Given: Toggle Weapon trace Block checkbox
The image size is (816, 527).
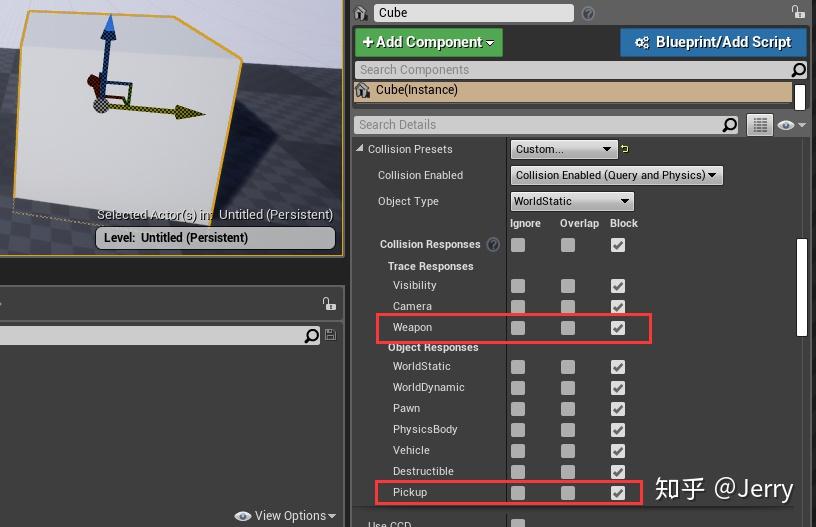Looking at the screenshot, I should coord(618,328).
